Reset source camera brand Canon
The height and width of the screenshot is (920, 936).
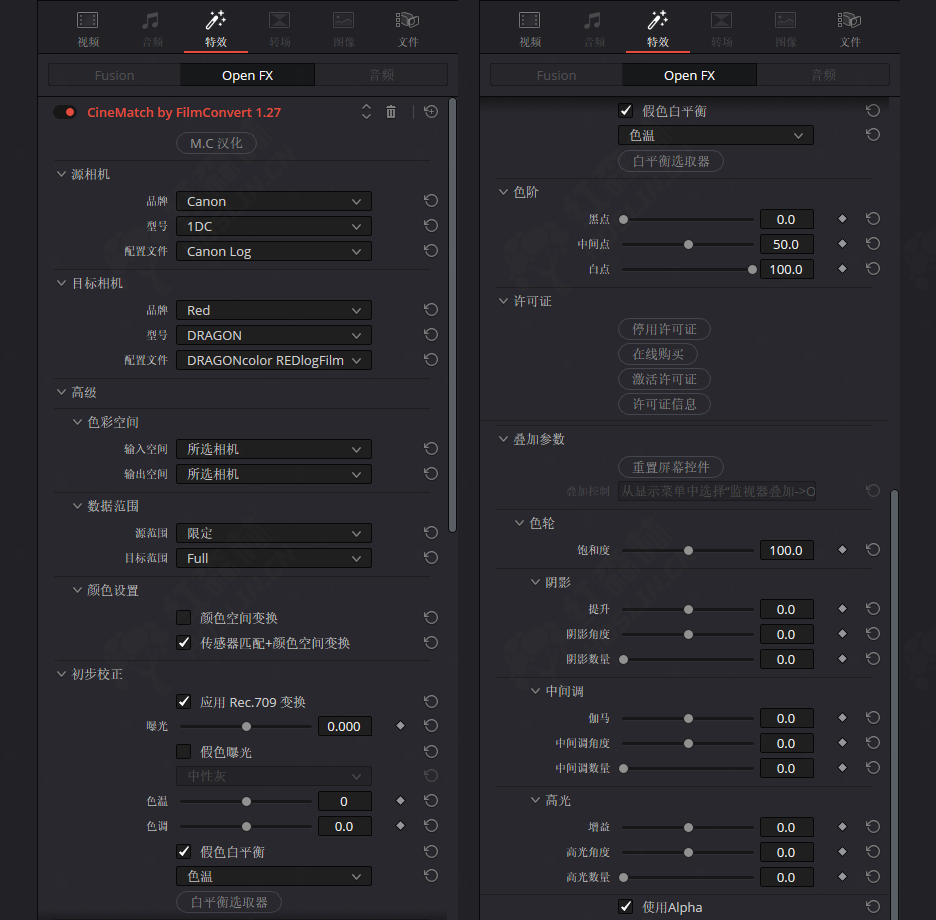pos(431,201)
